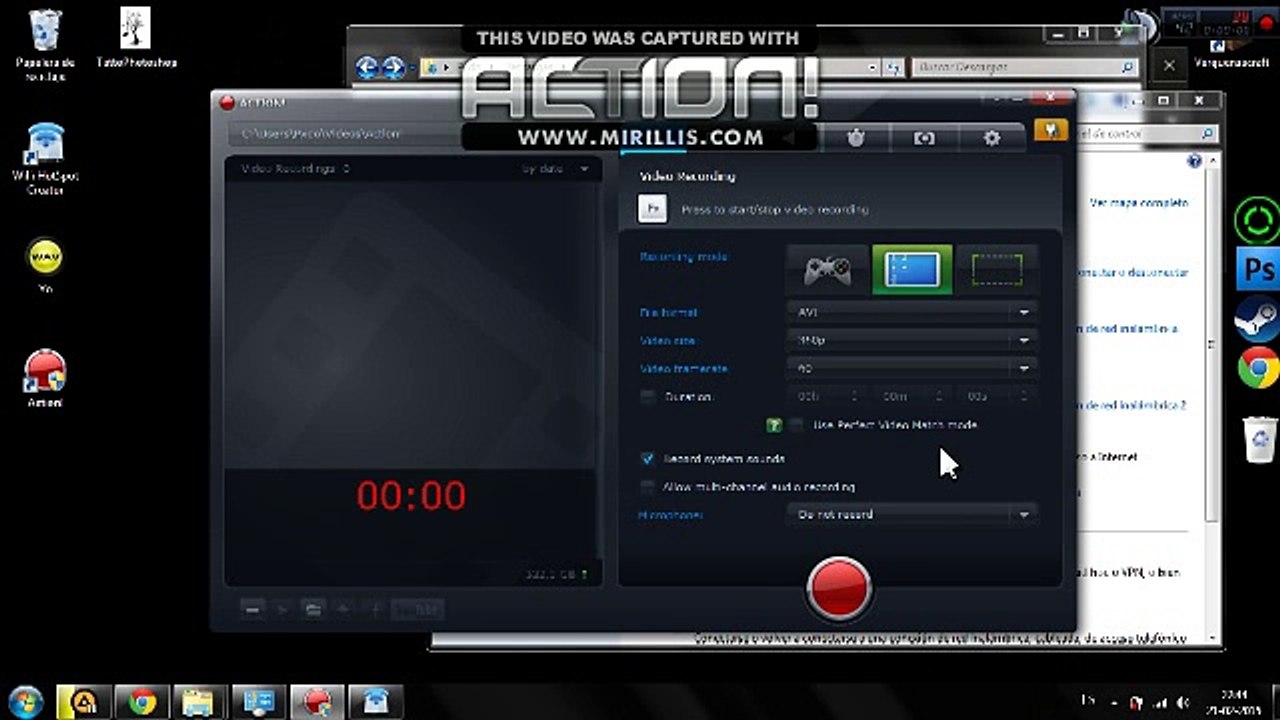Click the duration seconds stepper field
Screen dimensions: 1280x720
click(x=995, y=397)
